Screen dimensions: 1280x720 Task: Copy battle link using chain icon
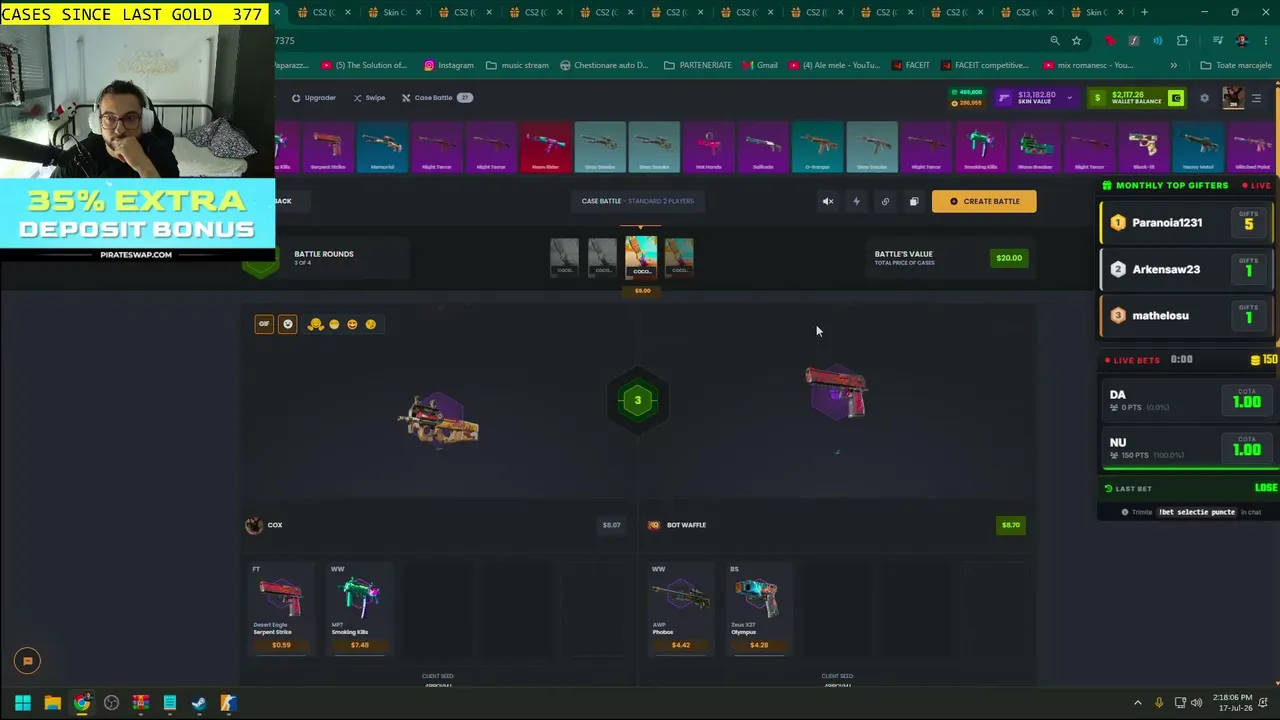(x=885, y=201)
